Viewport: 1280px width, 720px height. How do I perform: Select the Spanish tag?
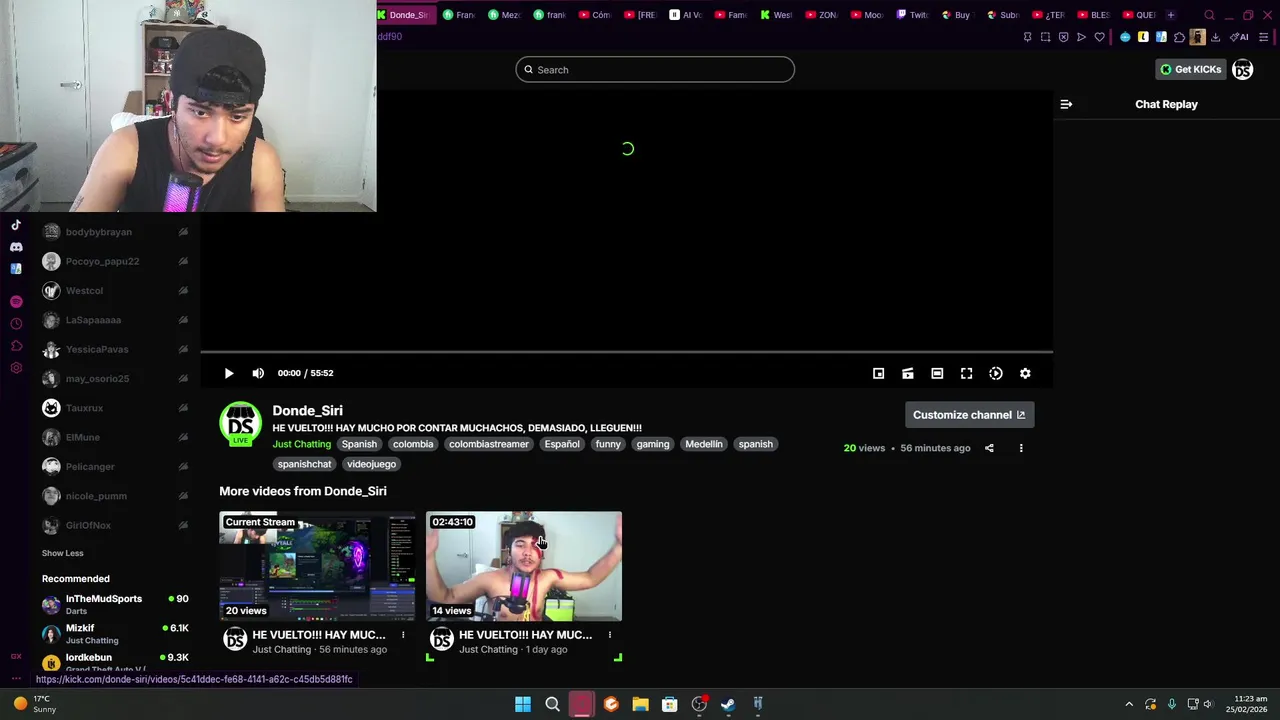[x=359, y=444]
